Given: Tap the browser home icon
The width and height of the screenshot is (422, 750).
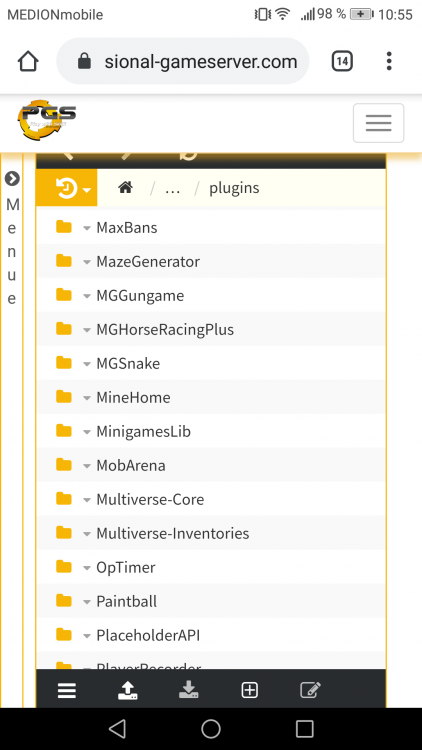Looking at the screenshot, I should [x=28, y=61].
